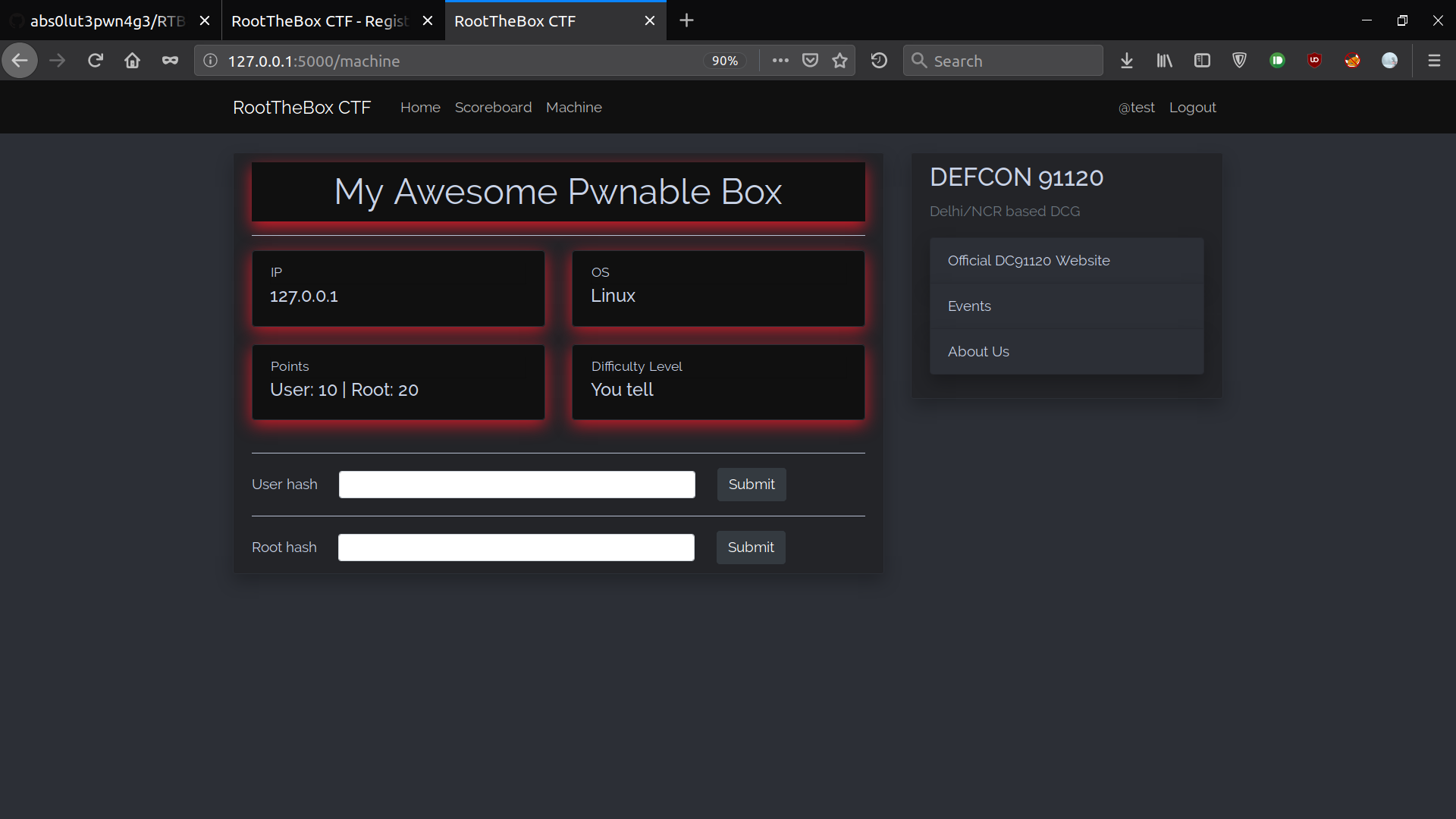Screen dimensions: 1456x819
Task: Open Scoreboard in the navbar
Action: tap(493, 108)
